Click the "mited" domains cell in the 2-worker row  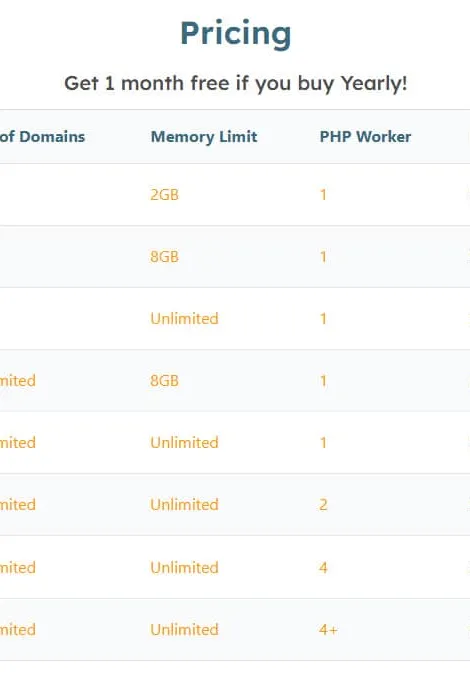pyautogui.click(x=18, y=504)
